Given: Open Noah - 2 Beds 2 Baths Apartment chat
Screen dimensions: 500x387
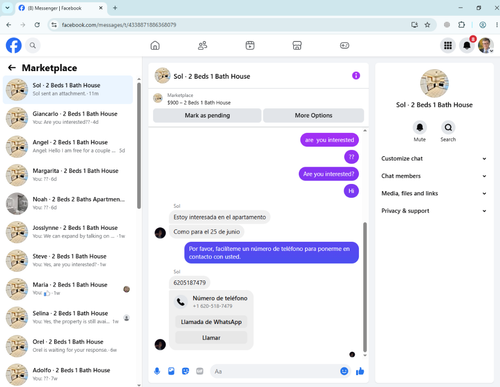Looking at the screenshot, I should (68, 203).
